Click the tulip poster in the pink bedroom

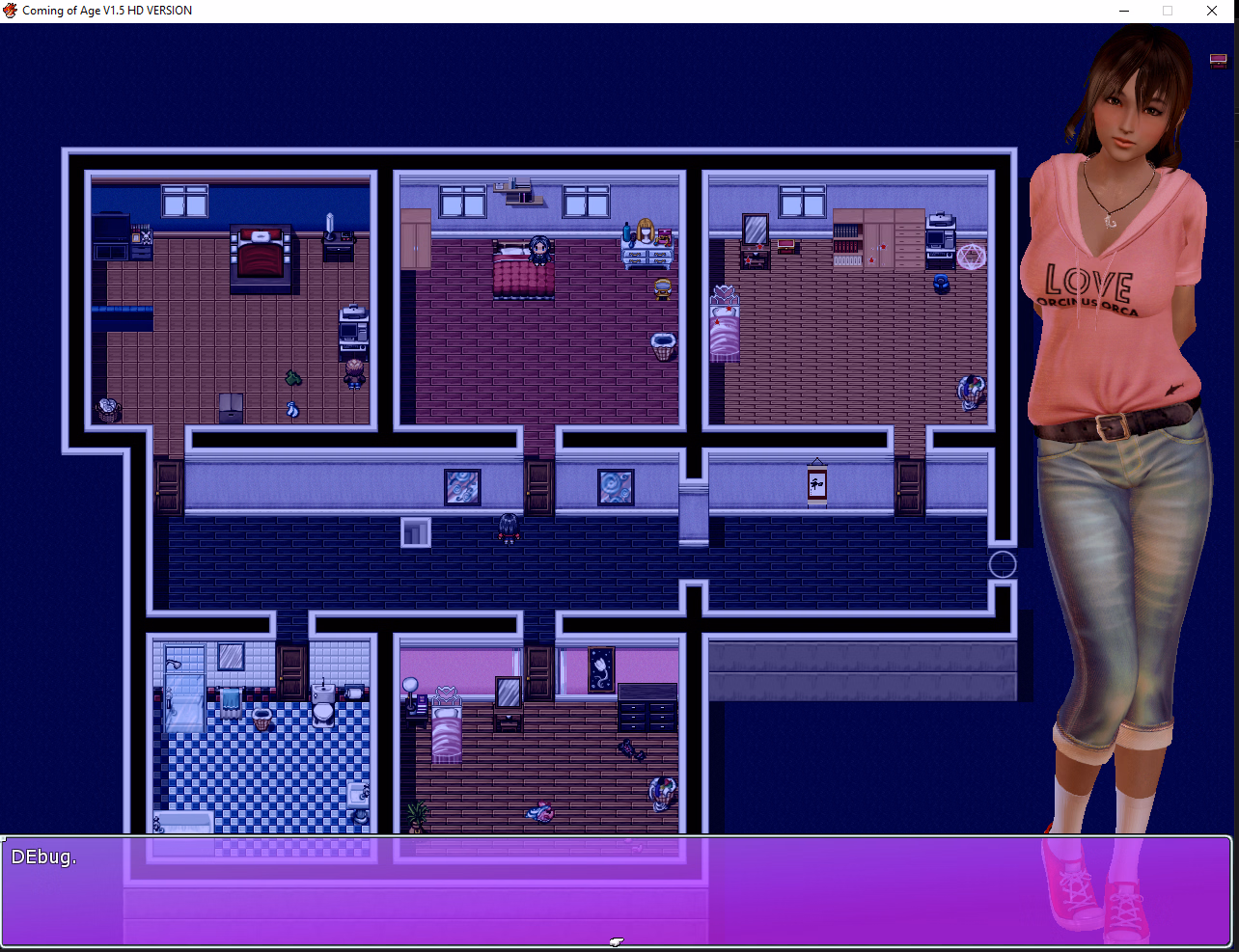tap(601, 669)
